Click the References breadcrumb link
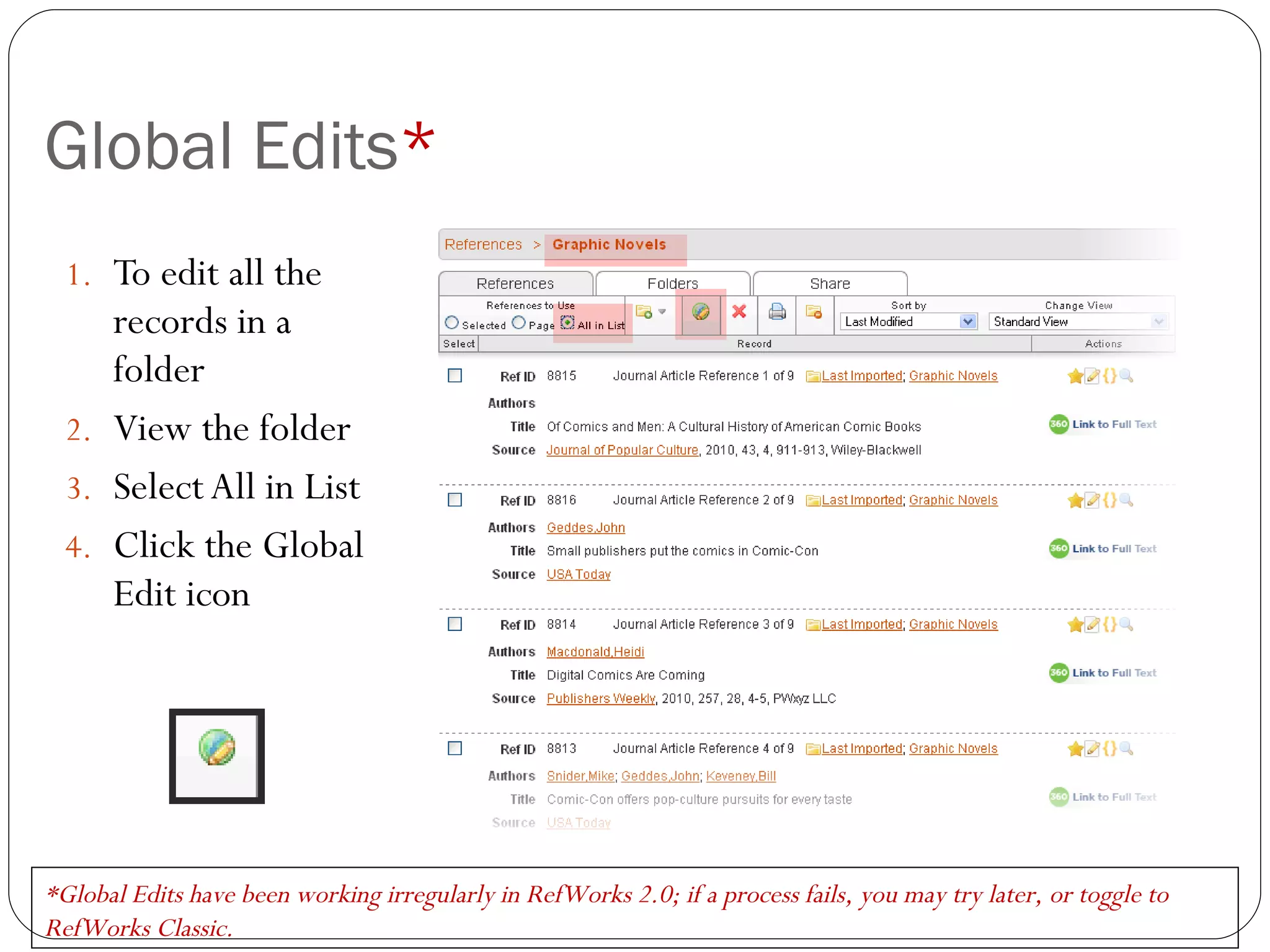This screenshot has height=952, width=1270. (x=483, y=244)
